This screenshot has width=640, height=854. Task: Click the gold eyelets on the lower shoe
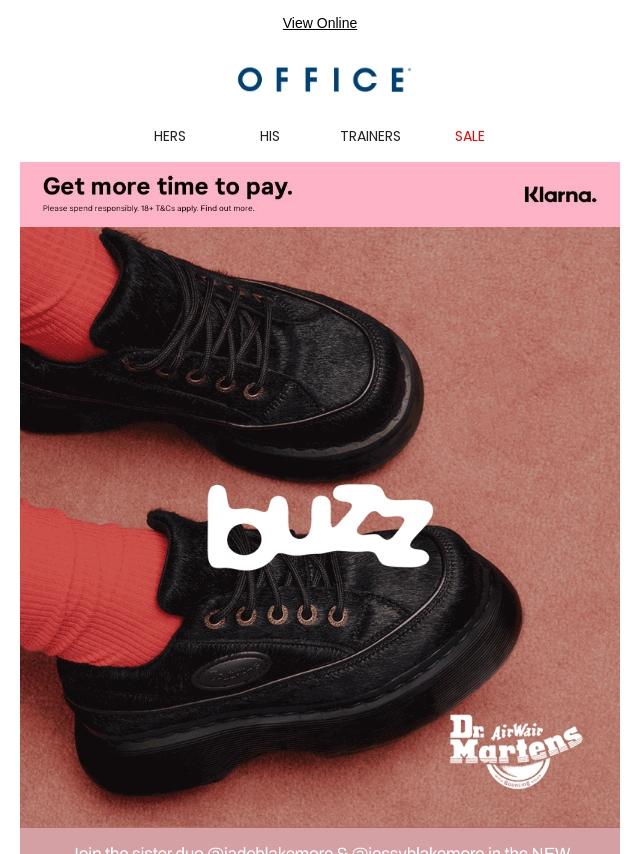tap(276, 615)
